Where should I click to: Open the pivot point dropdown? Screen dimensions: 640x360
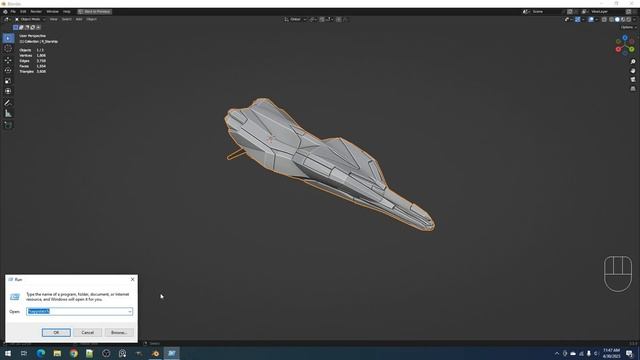(x=313, y=19)
